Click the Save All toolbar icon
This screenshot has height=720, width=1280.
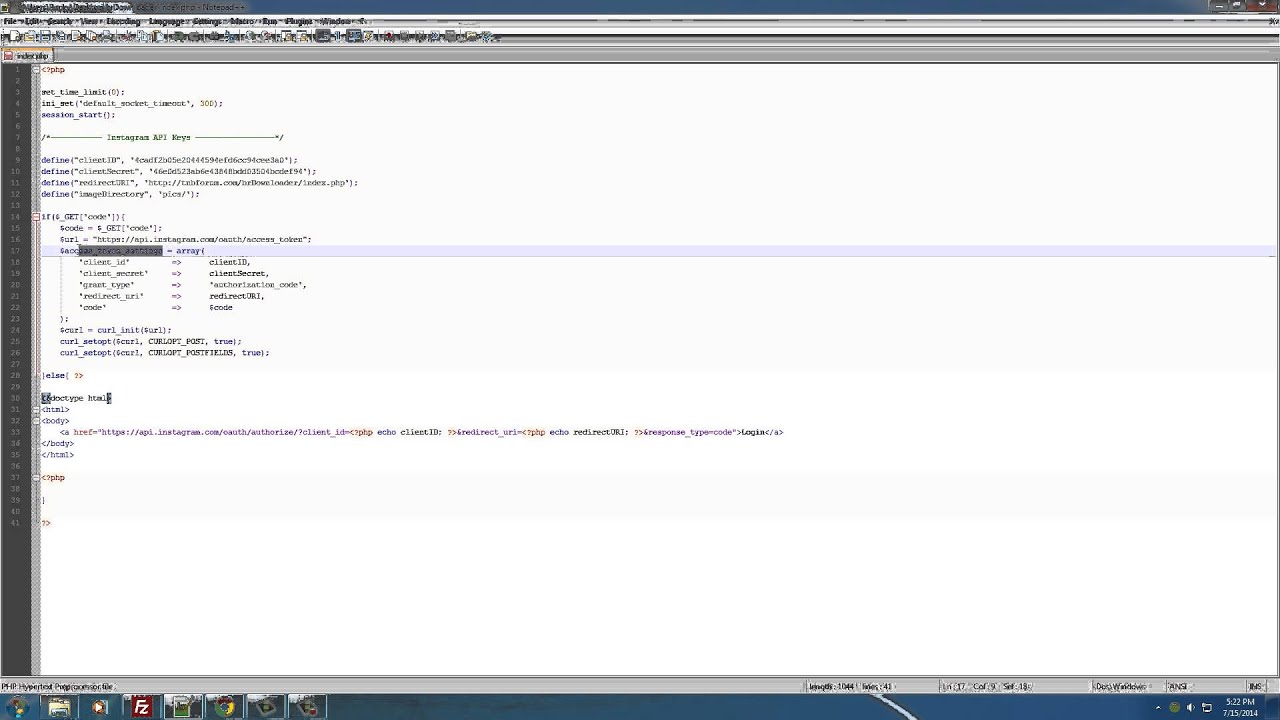[61, 36]
